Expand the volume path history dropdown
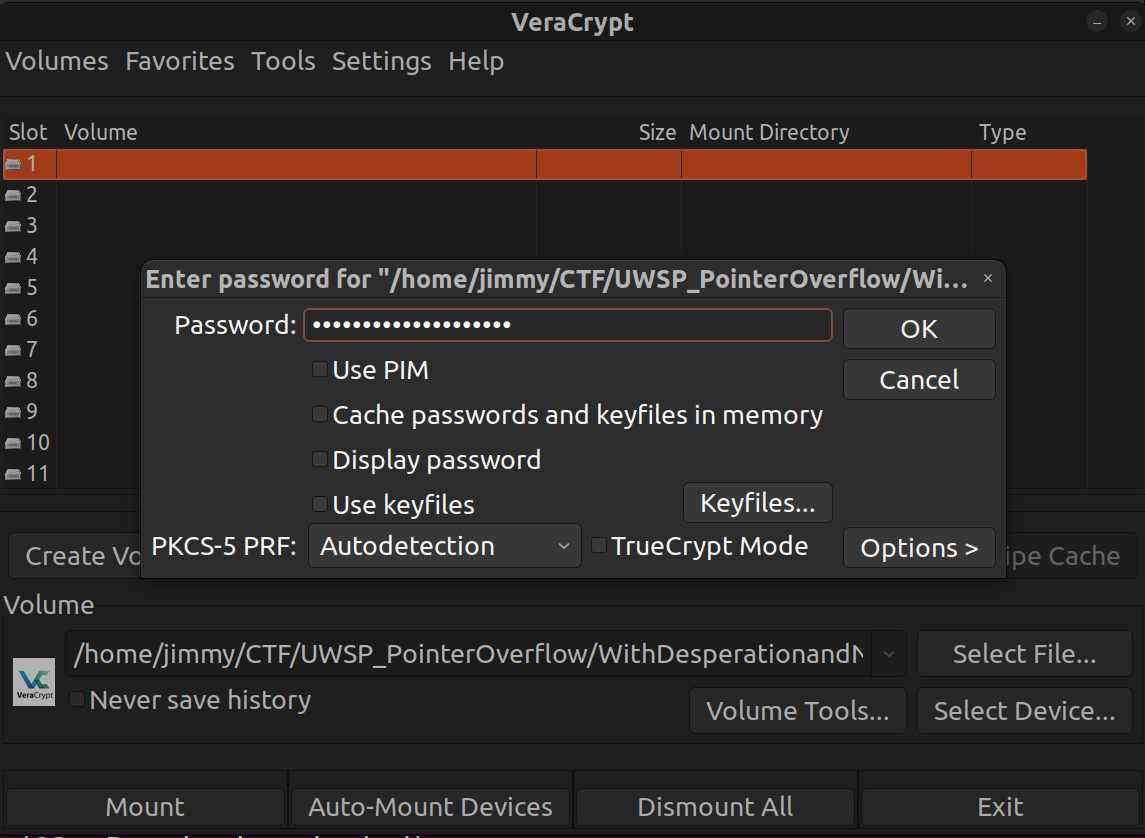The height and width of the screenshot is (838, 1145). 889,654
